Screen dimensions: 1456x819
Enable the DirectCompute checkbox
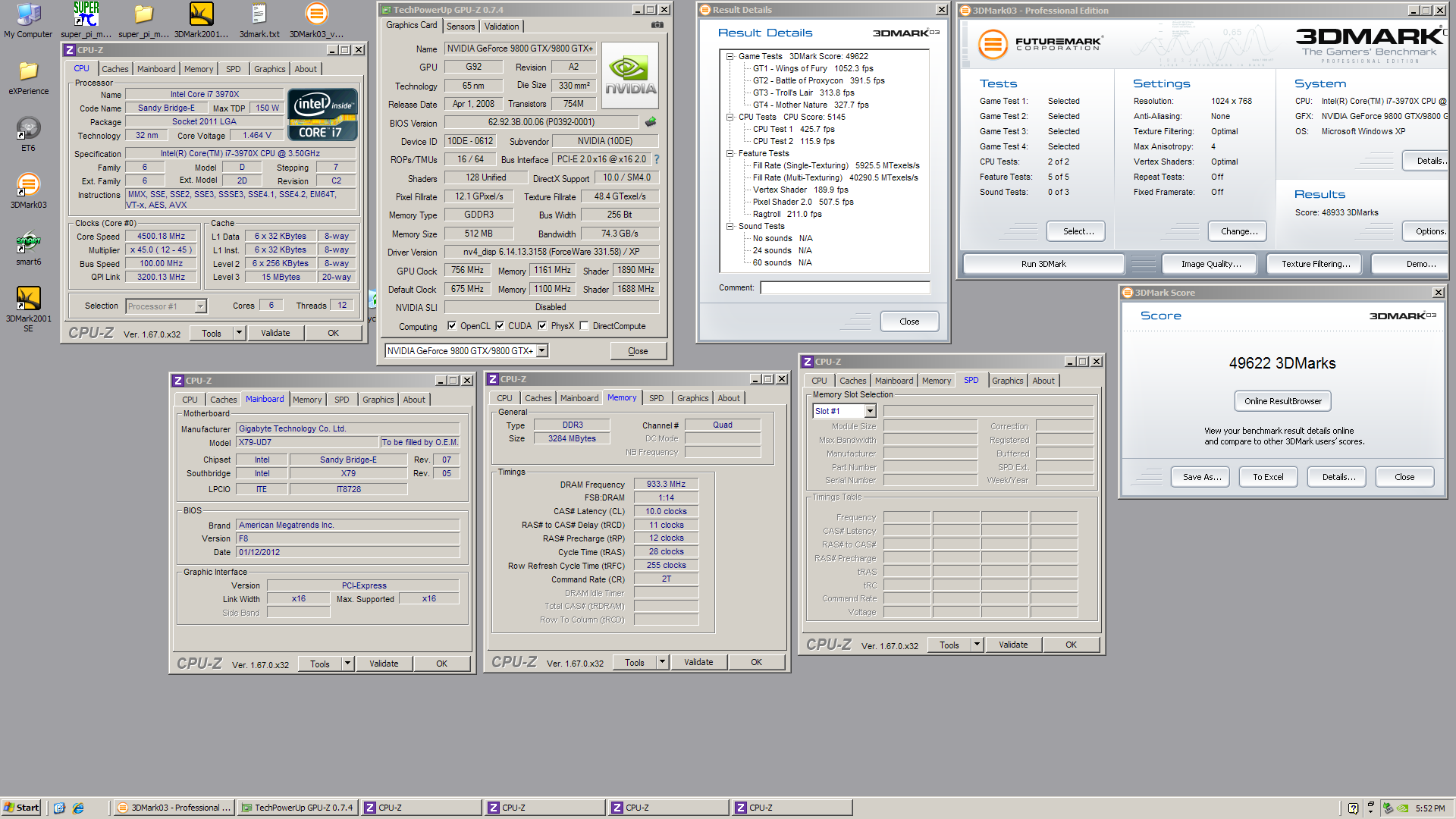(584, 326)
